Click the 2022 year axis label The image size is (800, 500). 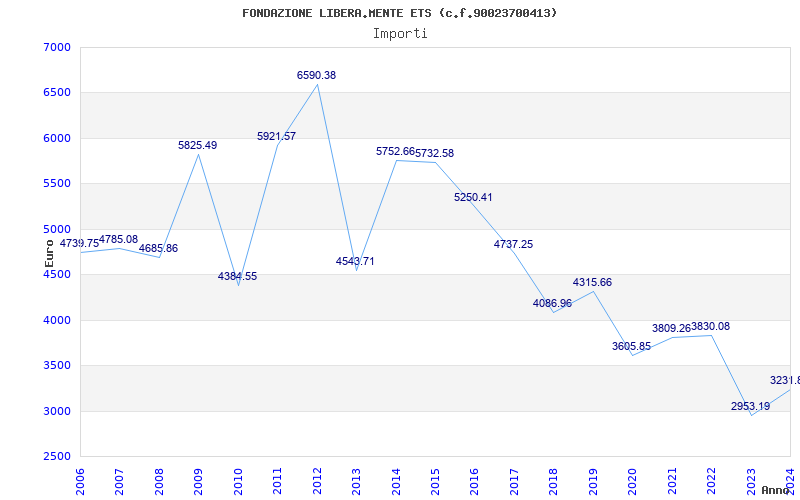pos(712,481)
